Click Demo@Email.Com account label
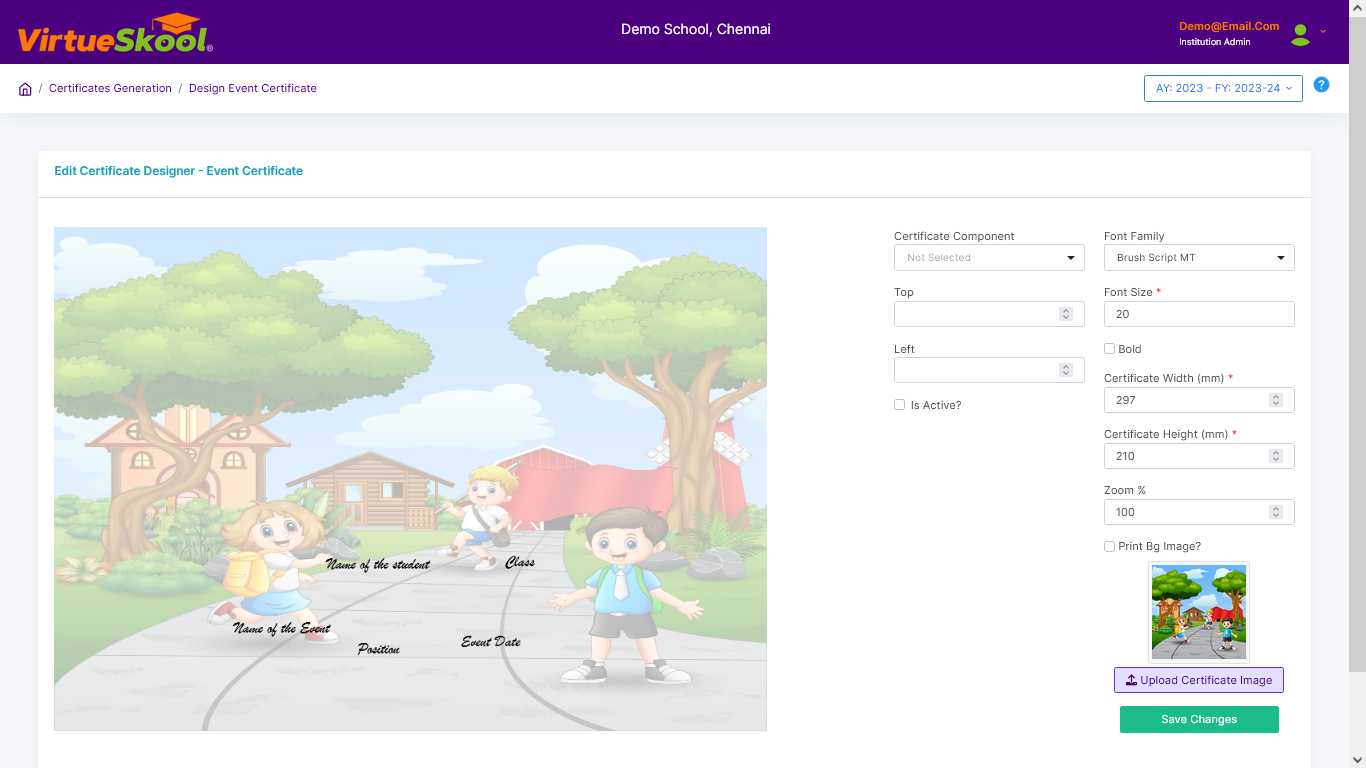This screenshot has width=1366, height=768. coord(1229,26)
